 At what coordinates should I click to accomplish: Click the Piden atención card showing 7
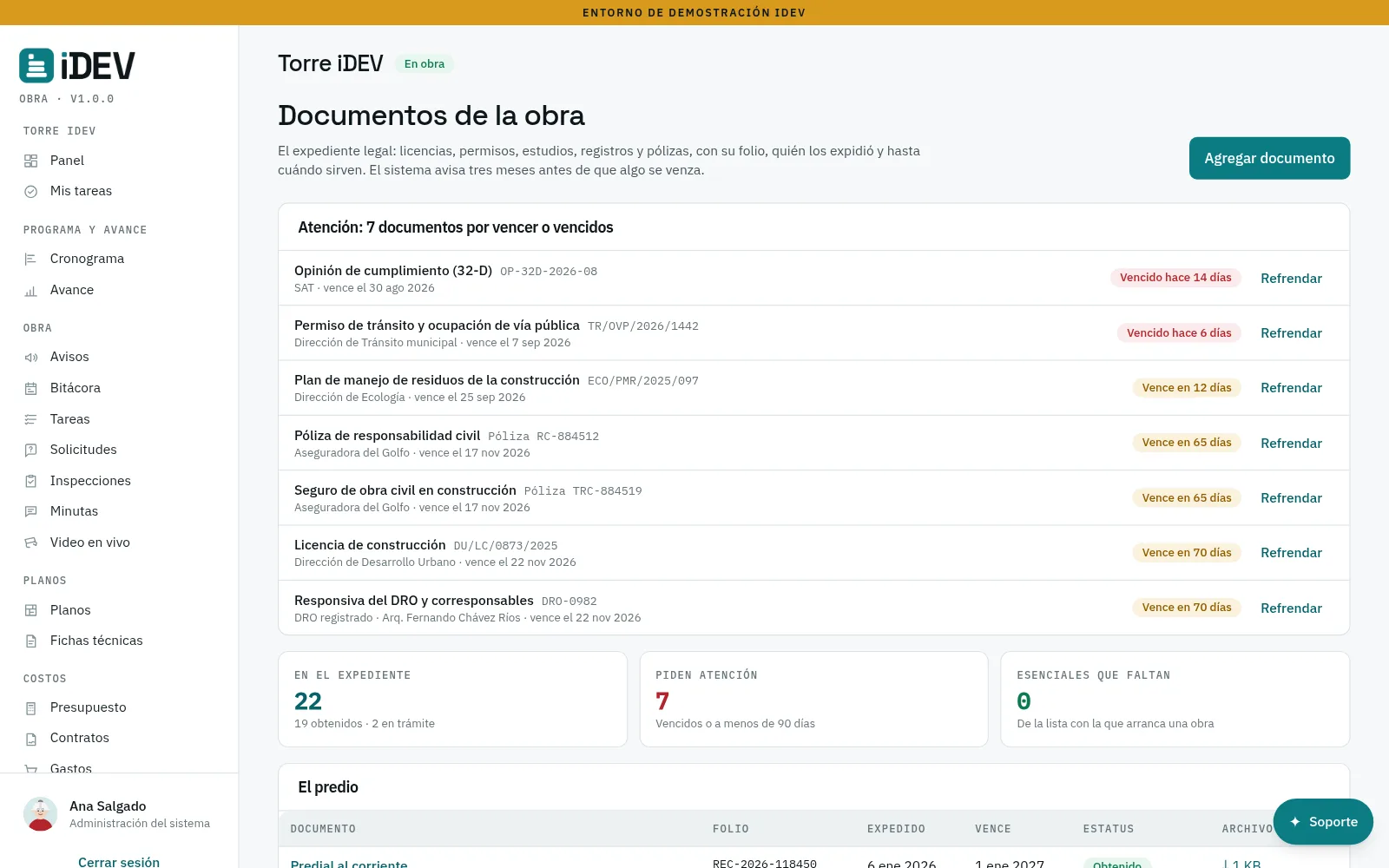[813, 699]
